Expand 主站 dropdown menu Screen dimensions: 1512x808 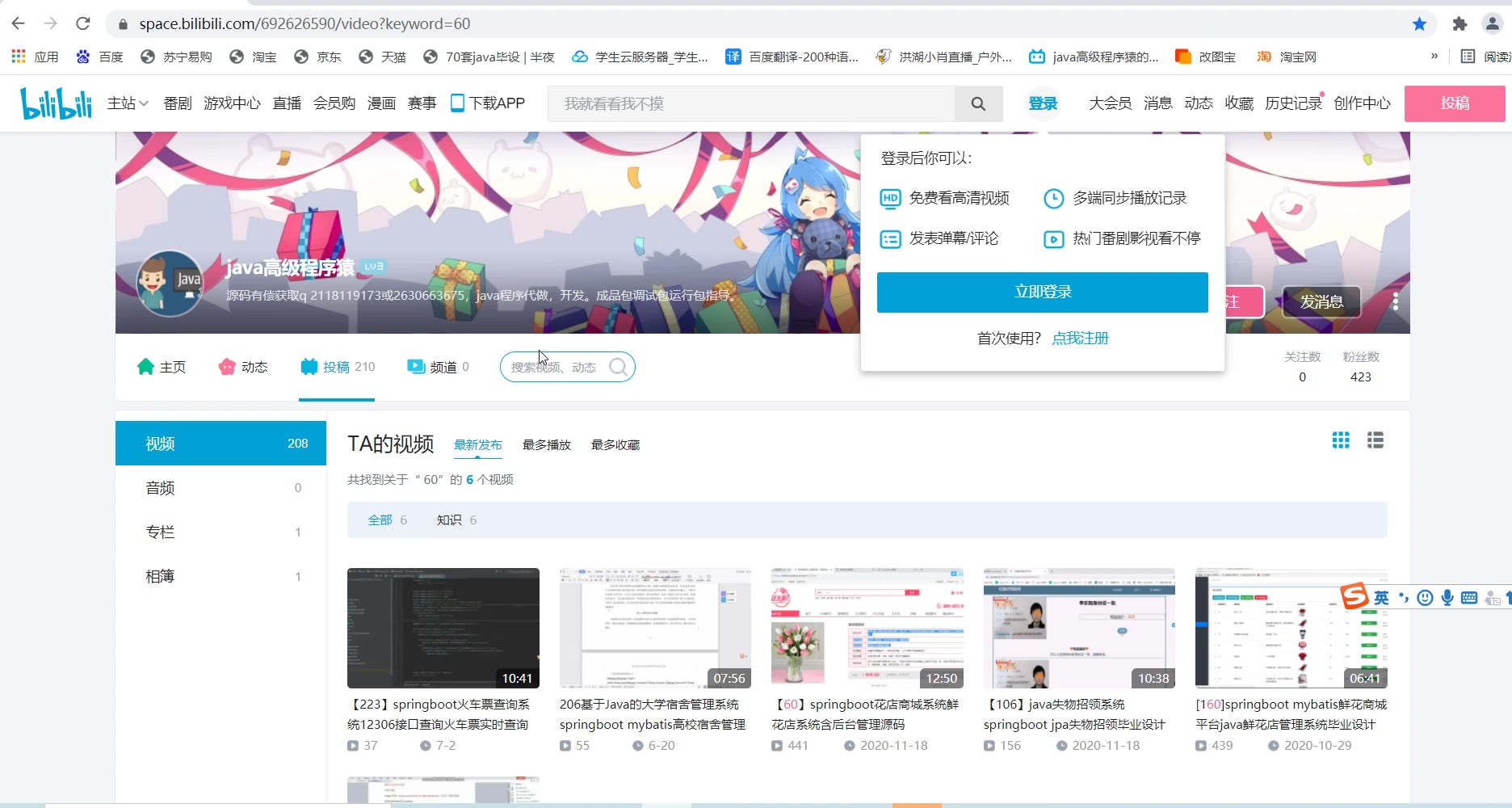128,103
